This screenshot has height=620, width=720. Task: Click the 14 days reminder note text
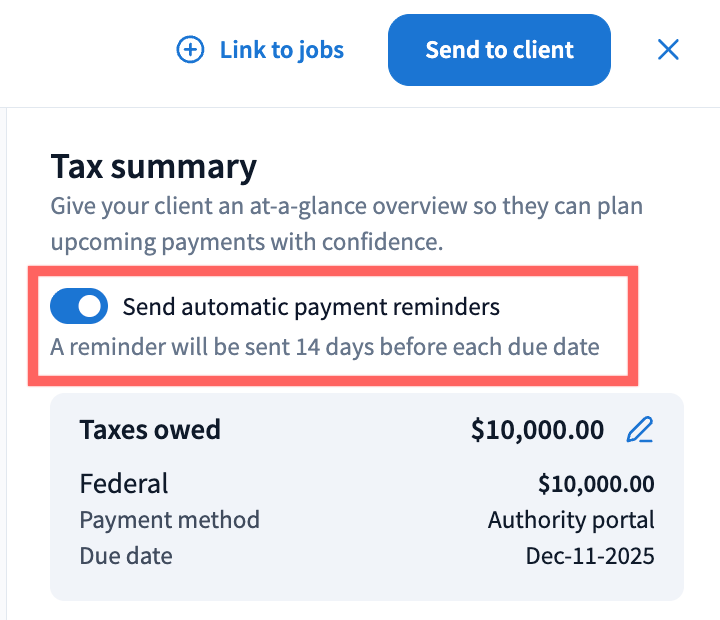tap(324, 348)
